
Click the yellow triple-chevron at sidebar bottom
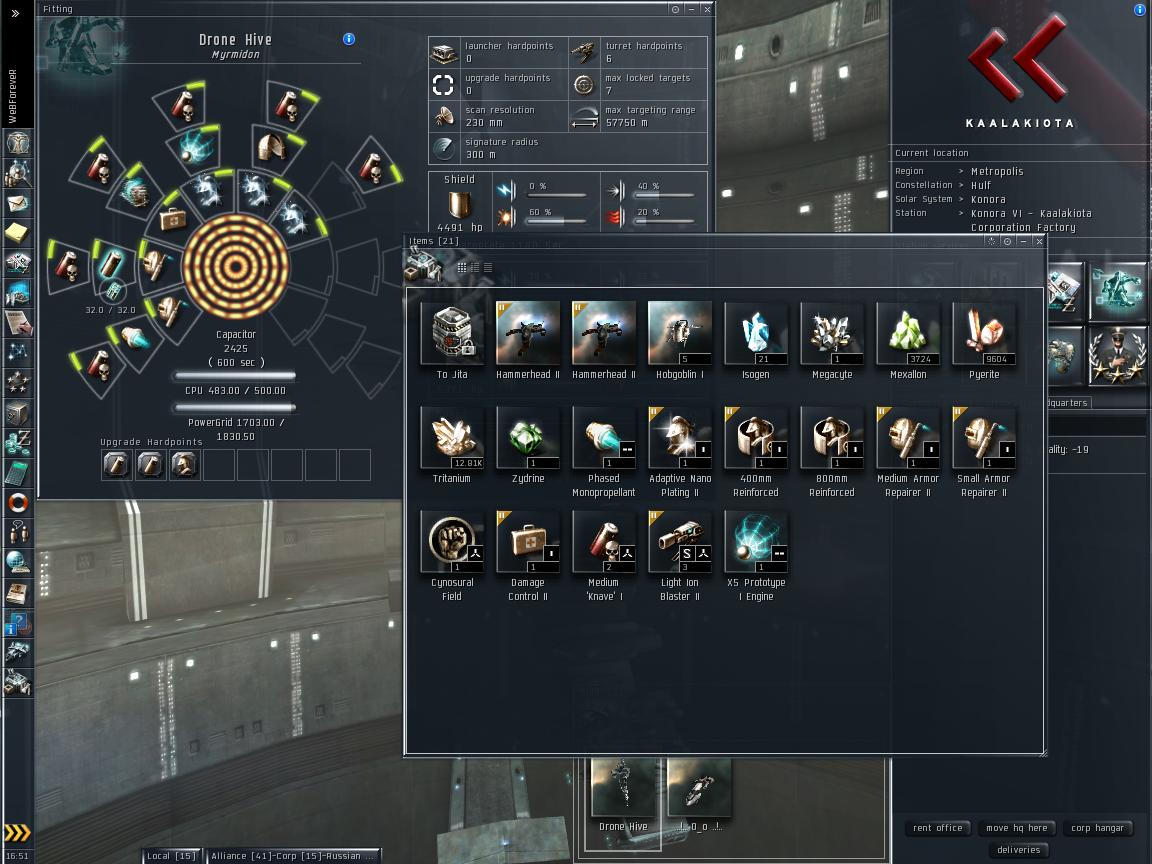pyautogui.click(x=18, y=832)
